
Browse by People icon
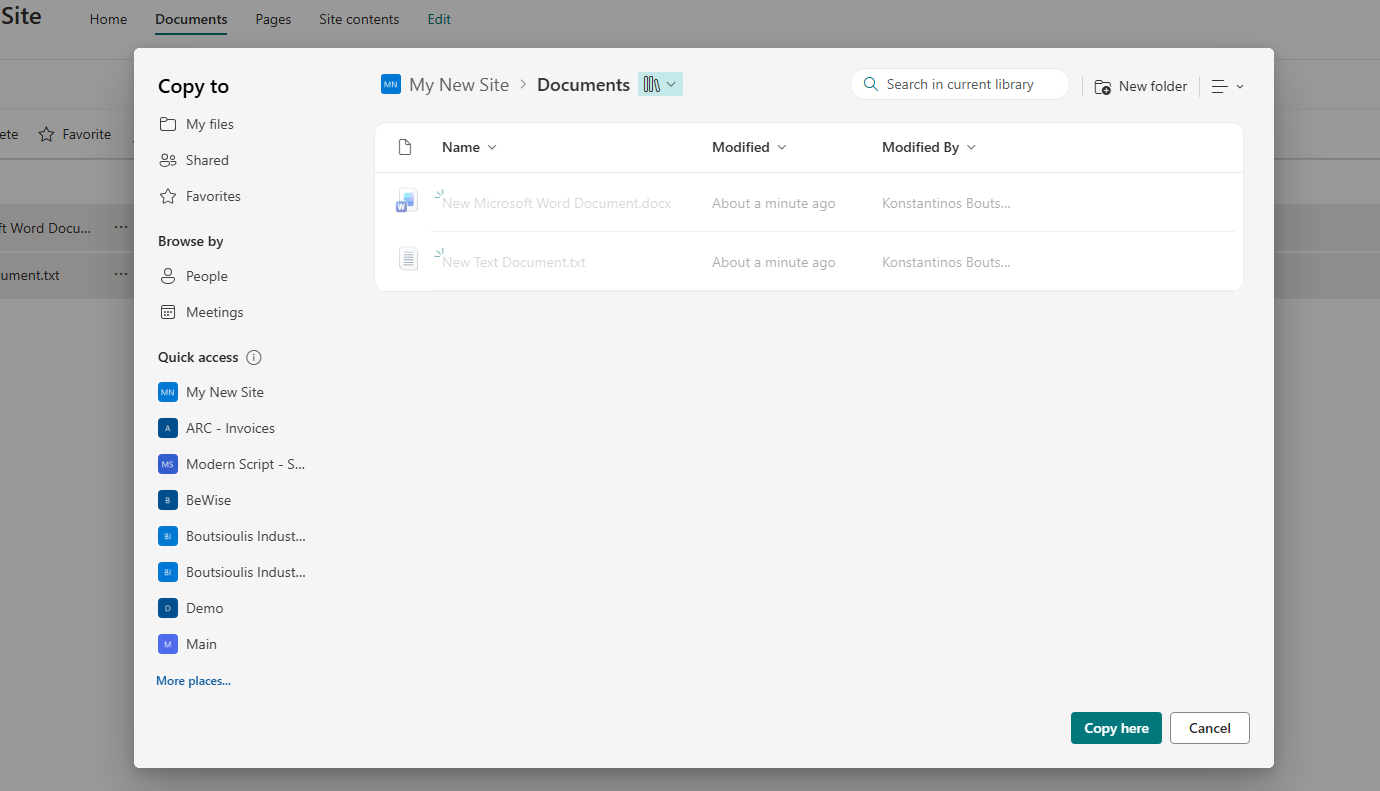[x=168, y=276]
